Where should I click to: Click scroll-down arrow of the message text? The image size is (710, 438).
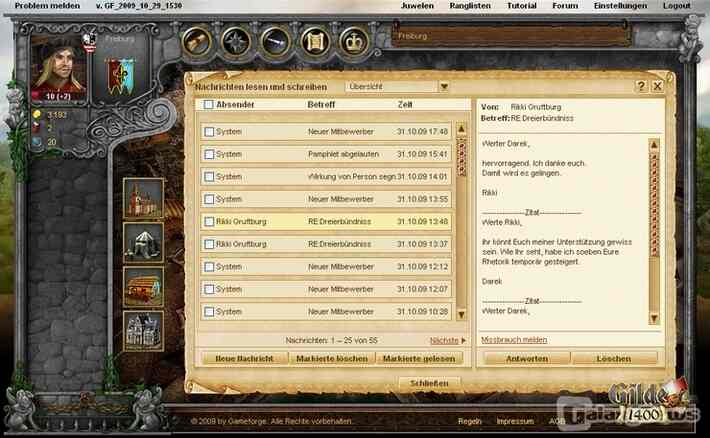[x=654, y=319]
